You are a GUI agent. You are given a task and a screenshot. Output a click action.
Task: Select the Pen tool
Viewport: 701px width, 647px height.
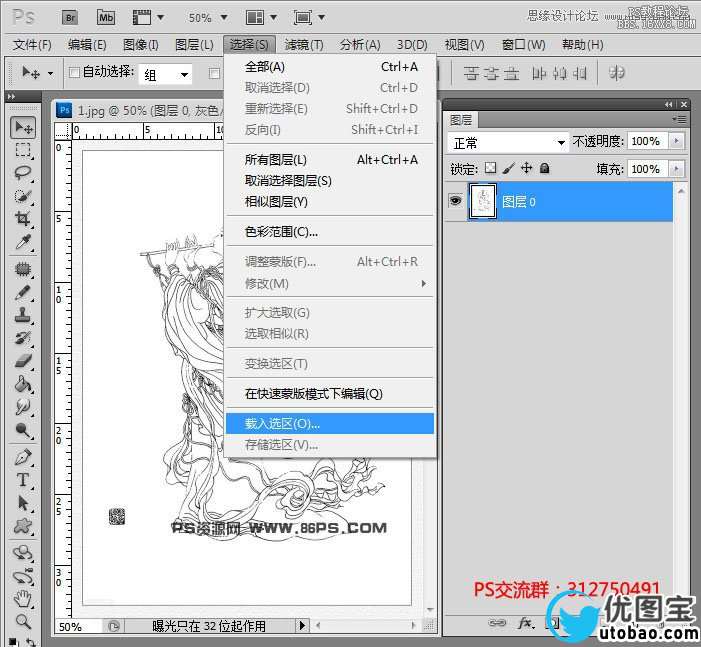23,457
